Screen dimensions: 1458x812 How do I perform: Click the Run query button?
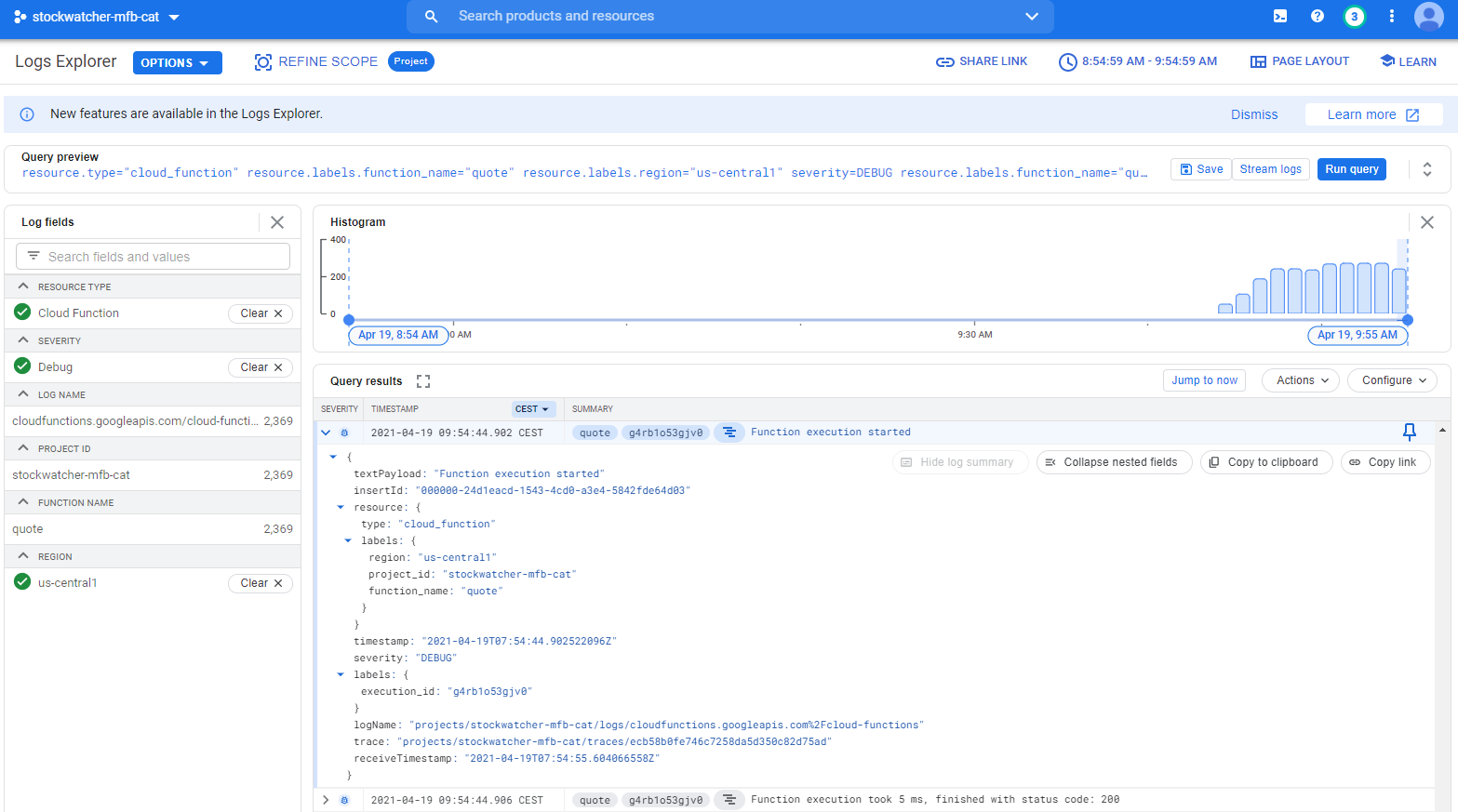[1351, 169]
